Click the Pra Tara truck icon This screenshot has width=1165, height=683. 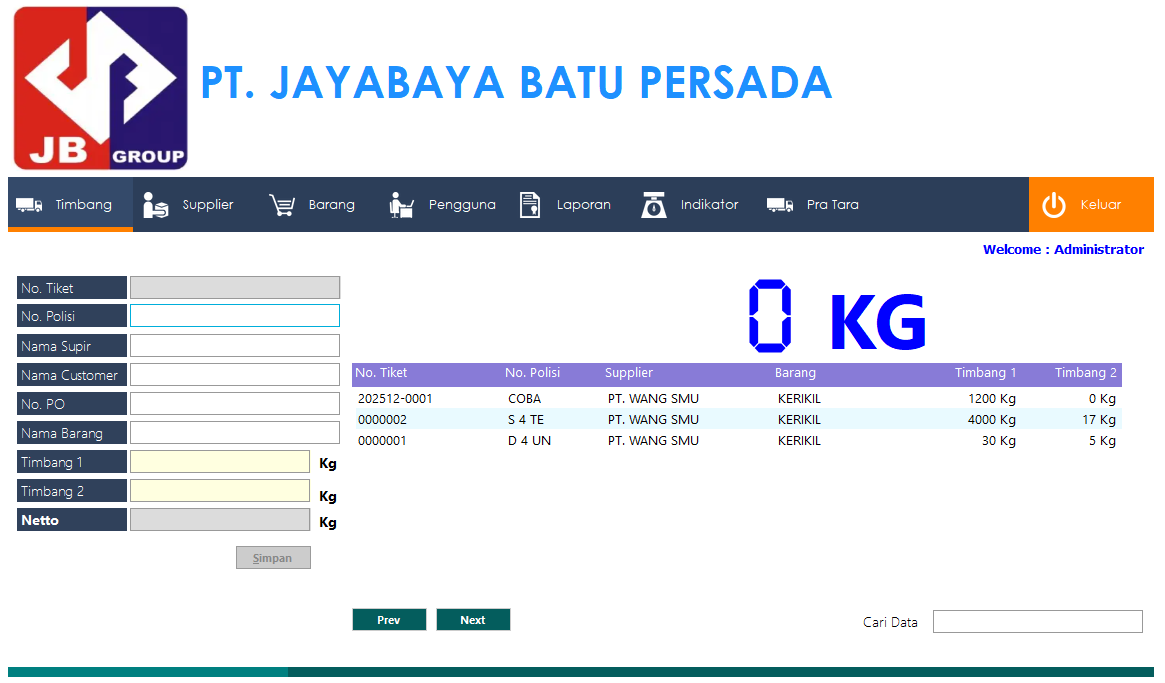click(780, 205)
